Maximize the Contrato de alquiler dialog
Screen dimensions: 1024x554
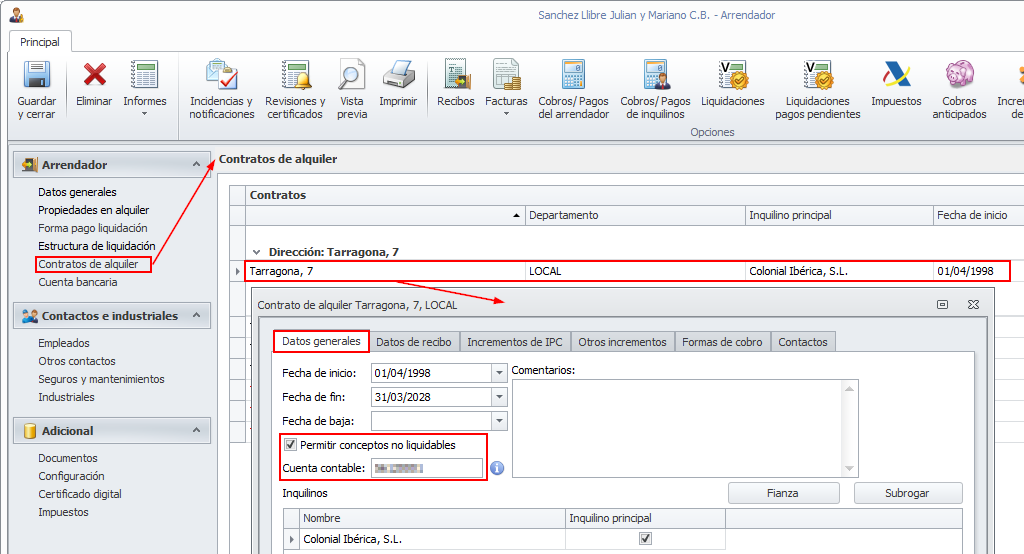point(942,304)
